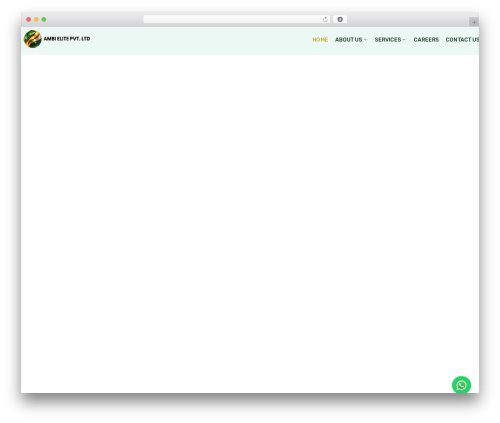This screenshot has height=423, width=500.
Task: Click the Ambi Elite round logo
Action: tap(33, 39)
